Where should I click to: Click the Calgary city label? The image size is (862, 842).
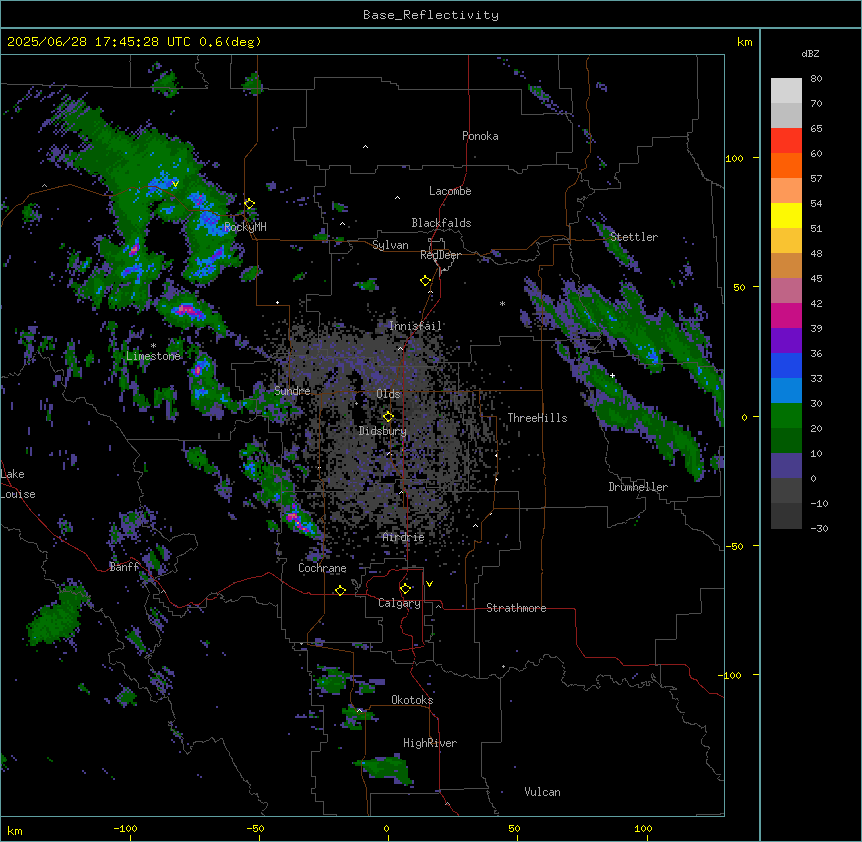tap(400, 603)
